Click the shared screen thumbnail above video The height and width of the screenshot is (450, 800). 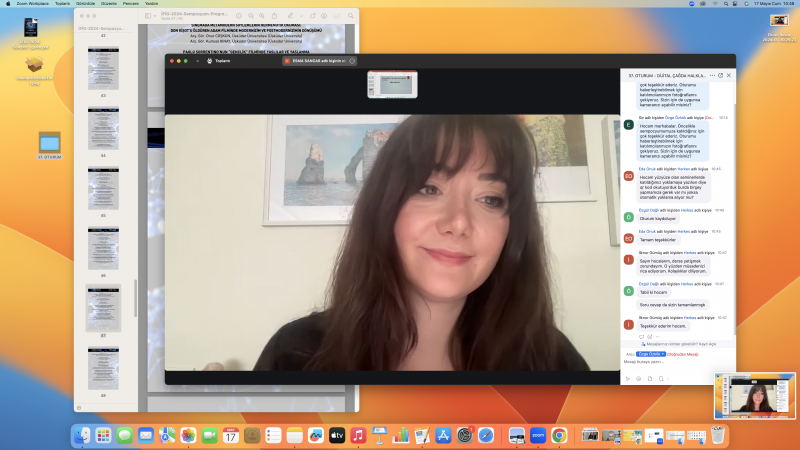[x=390, y=85]
